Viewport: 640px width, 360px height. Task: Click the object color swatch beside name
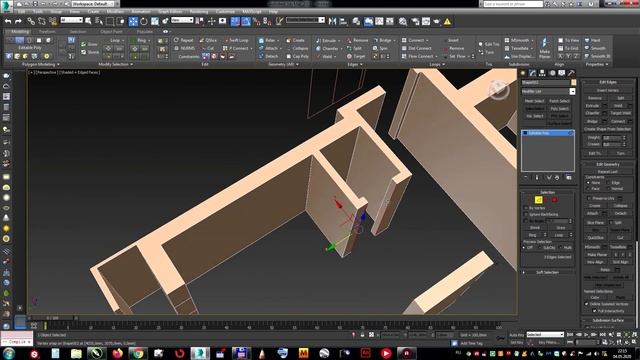pyautogui.click(x=573, y=82)
